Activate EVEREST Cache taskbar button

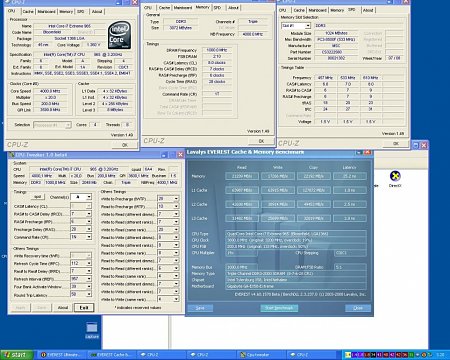point(112,355)
